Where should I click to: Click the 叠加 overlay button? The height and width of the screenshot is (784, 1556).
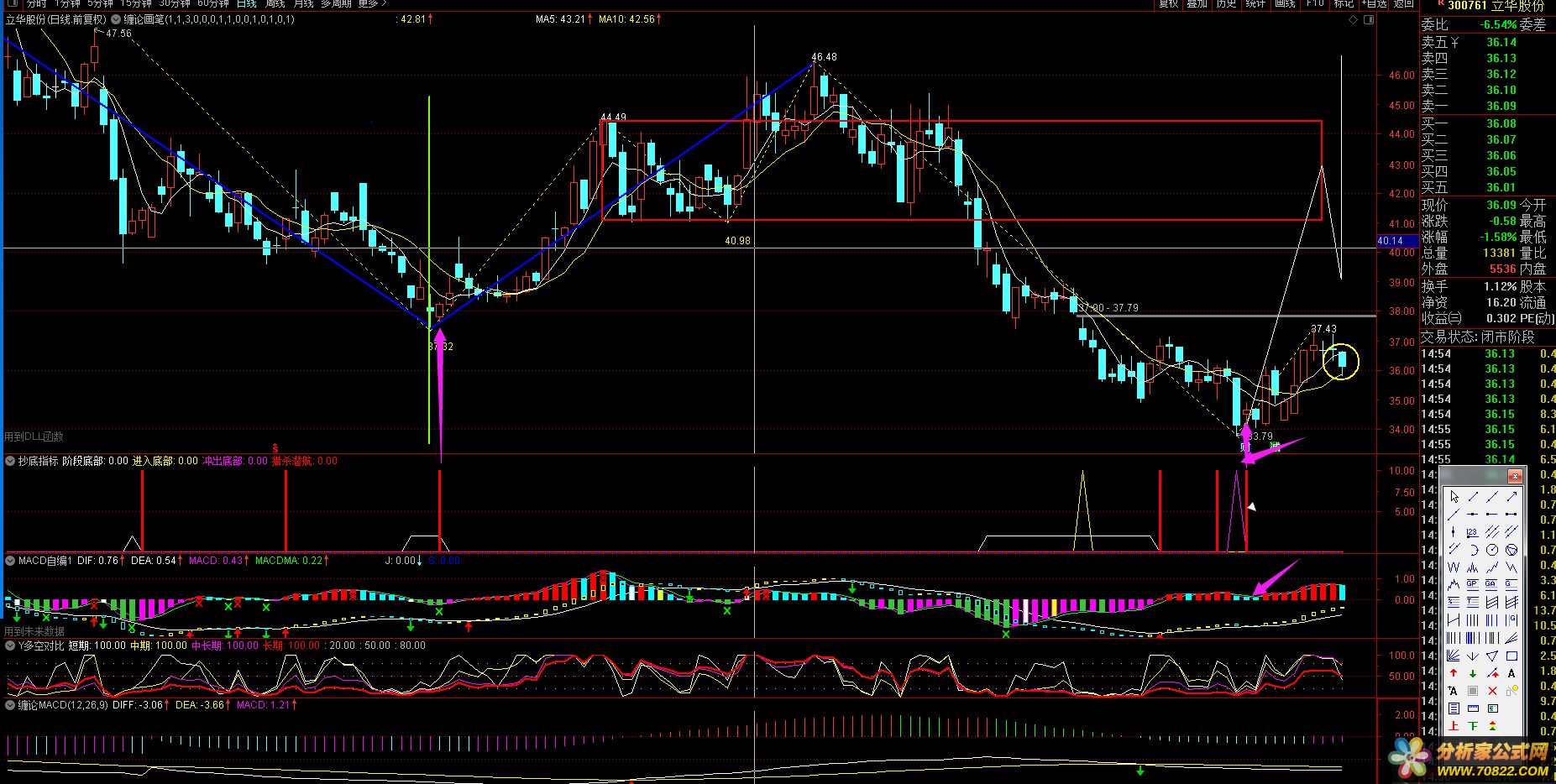pos(1197,3)
